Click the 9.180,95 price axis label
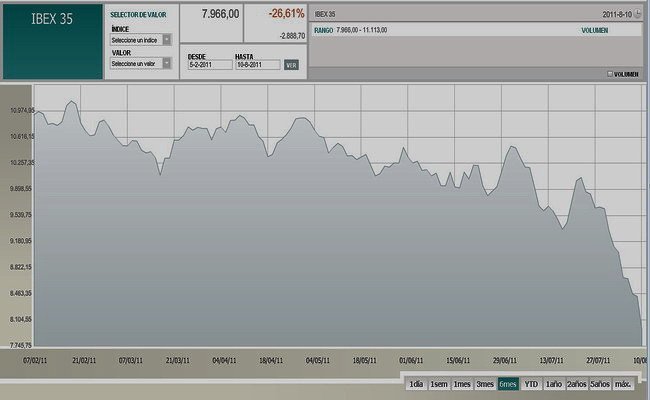 coord(21,241)
